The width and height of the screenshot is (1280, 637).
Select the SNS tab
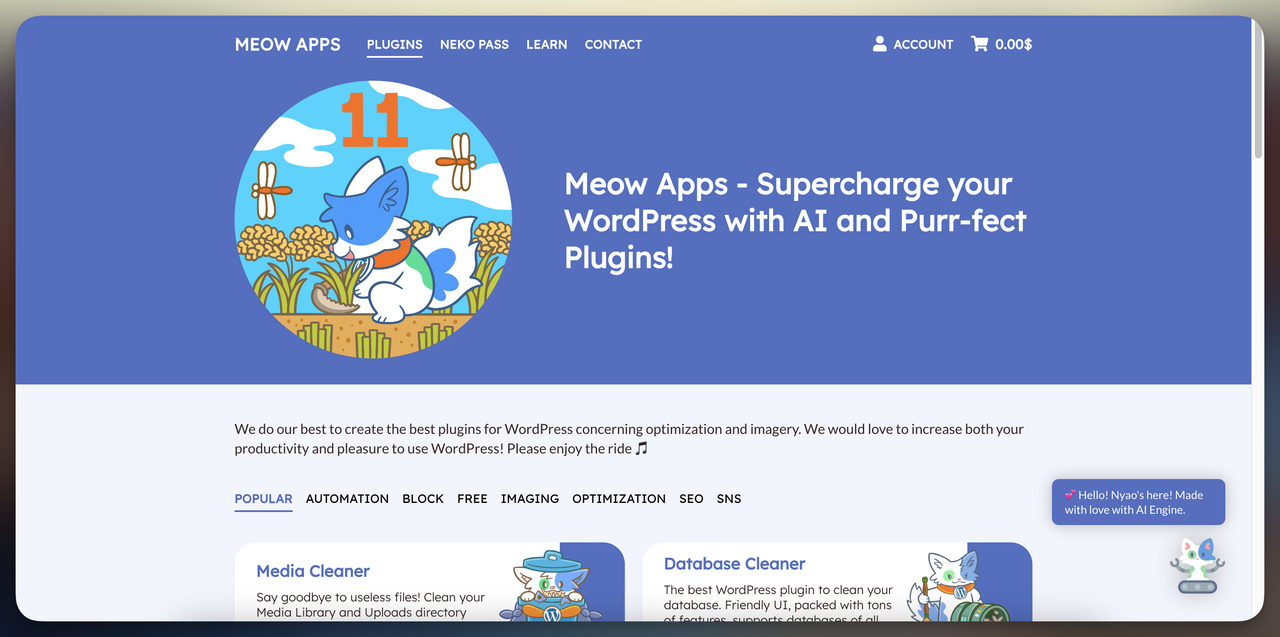pos(729,498)
